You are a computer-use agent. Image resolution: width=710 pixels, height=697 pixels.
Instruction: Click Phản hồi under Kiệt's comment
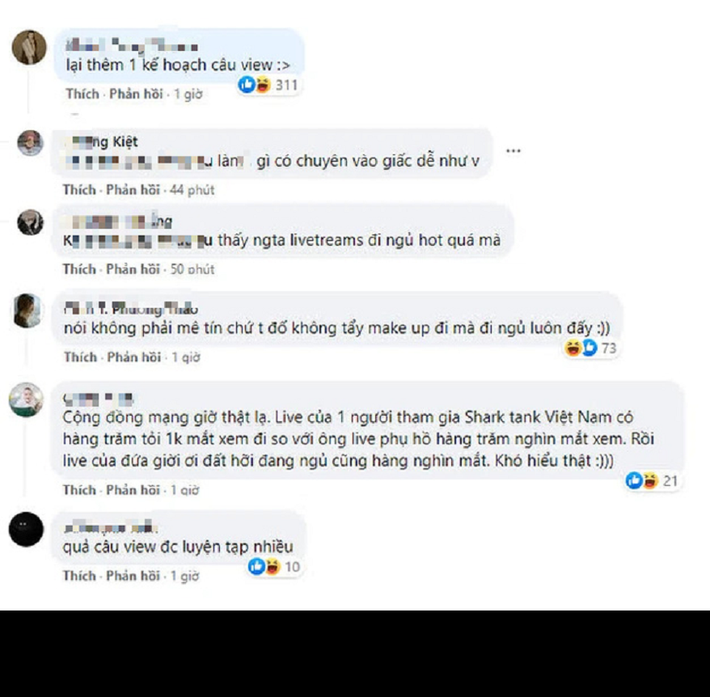(x=133, y=190)
